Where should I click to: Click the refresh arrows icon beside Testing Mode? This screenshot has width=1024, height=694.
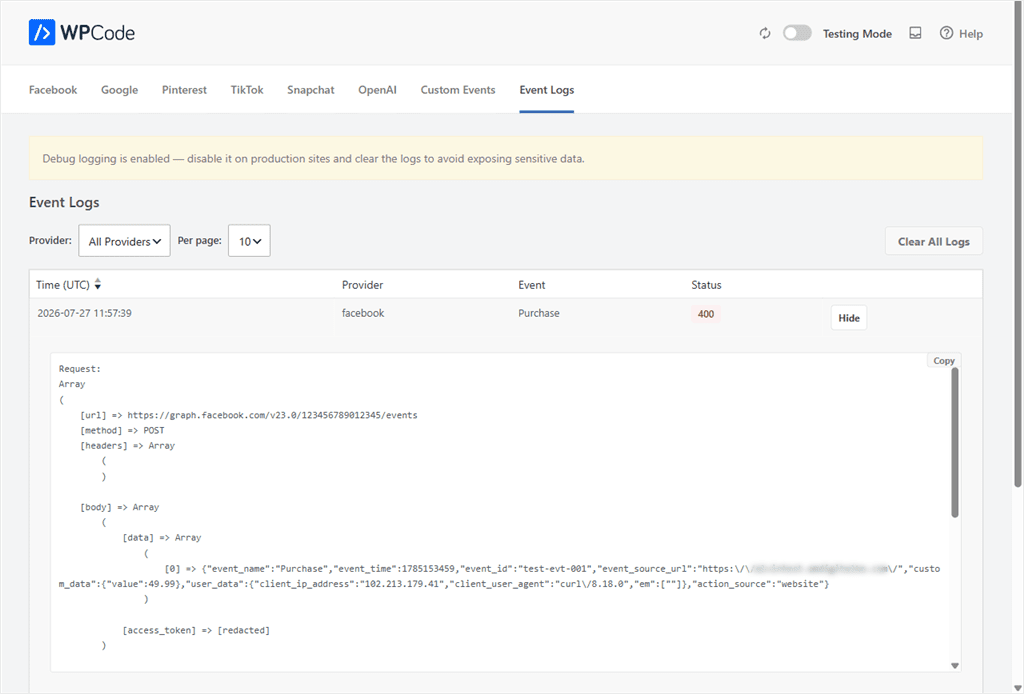(x=765, y=33)
